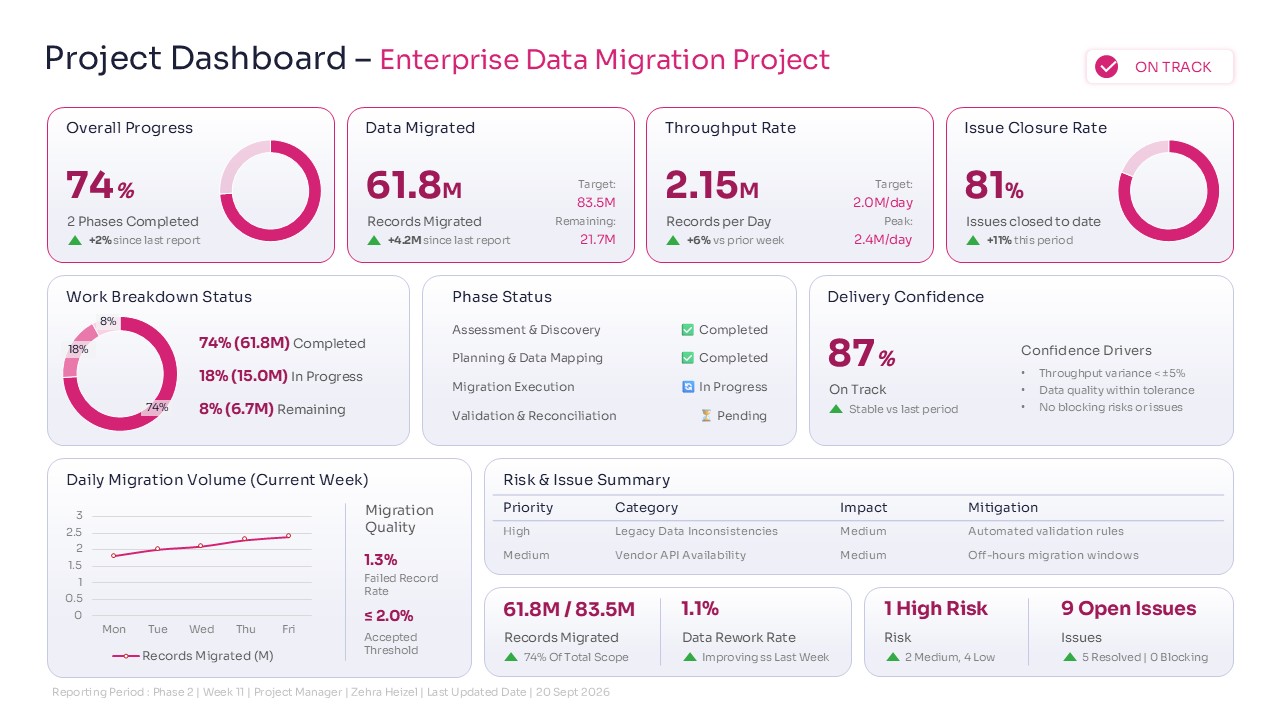
Task: Click Planning & Data Mapping Completed checkbox
Action: point(688,358)
